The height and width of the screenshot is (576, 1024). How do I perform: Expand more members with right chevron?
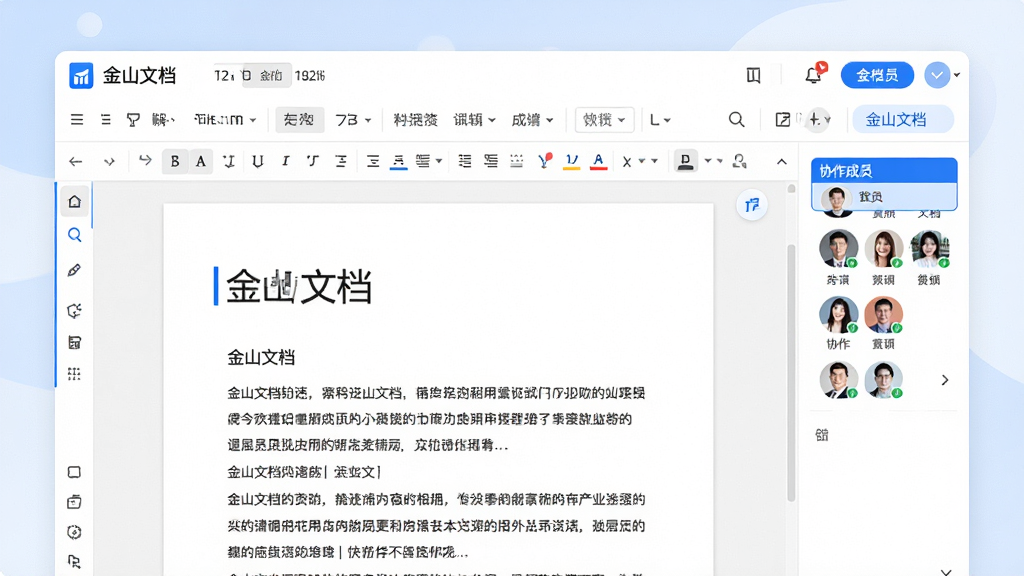click(x=944, y=380)
